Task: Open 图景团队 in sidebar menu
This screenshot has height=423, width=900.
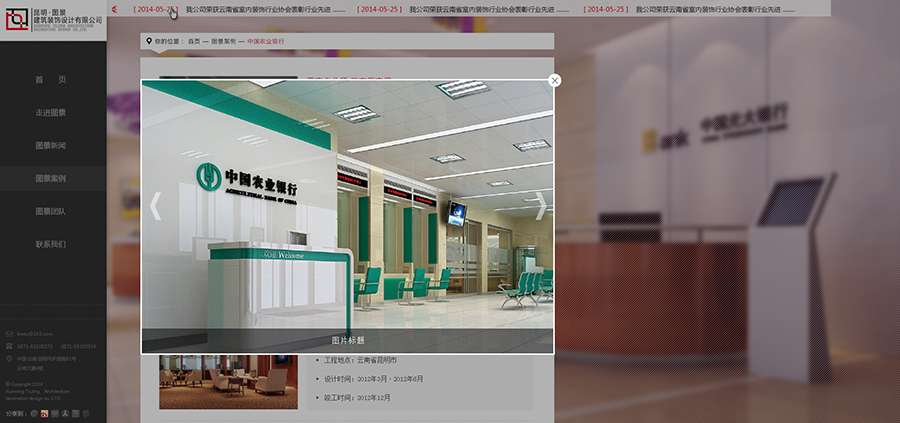Action: tap(51, 211)
